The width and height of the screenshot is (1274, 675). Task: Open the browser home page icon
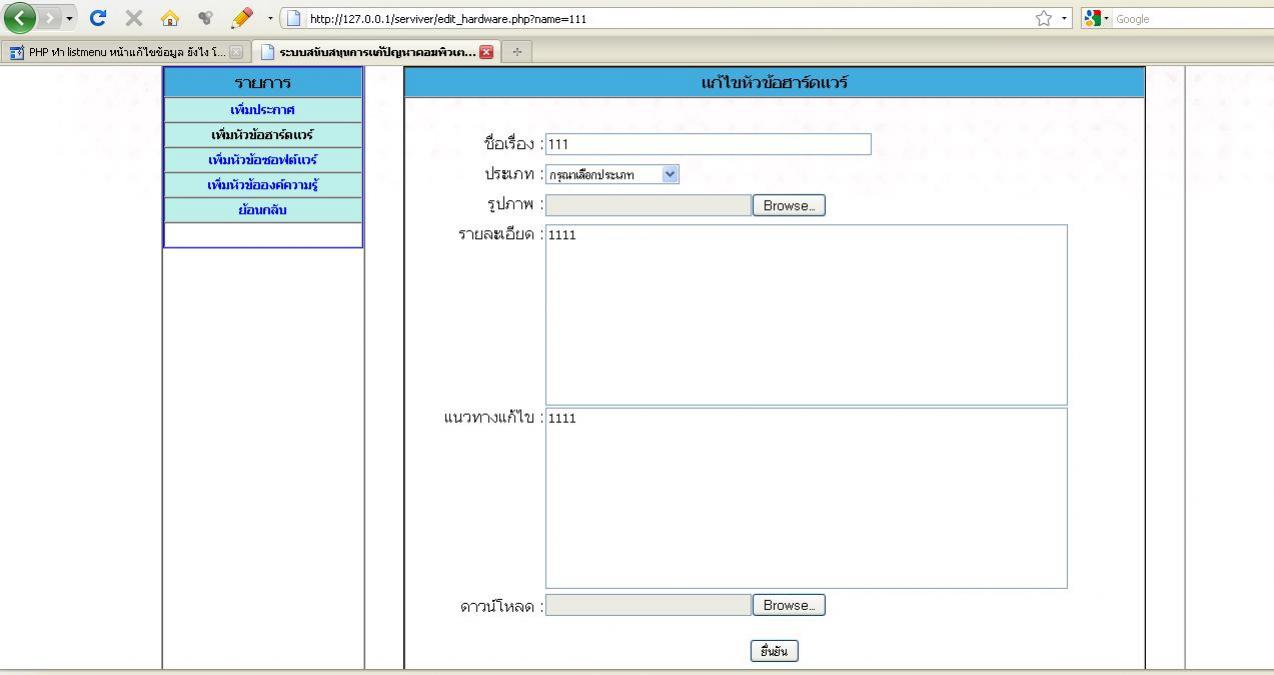170,19
